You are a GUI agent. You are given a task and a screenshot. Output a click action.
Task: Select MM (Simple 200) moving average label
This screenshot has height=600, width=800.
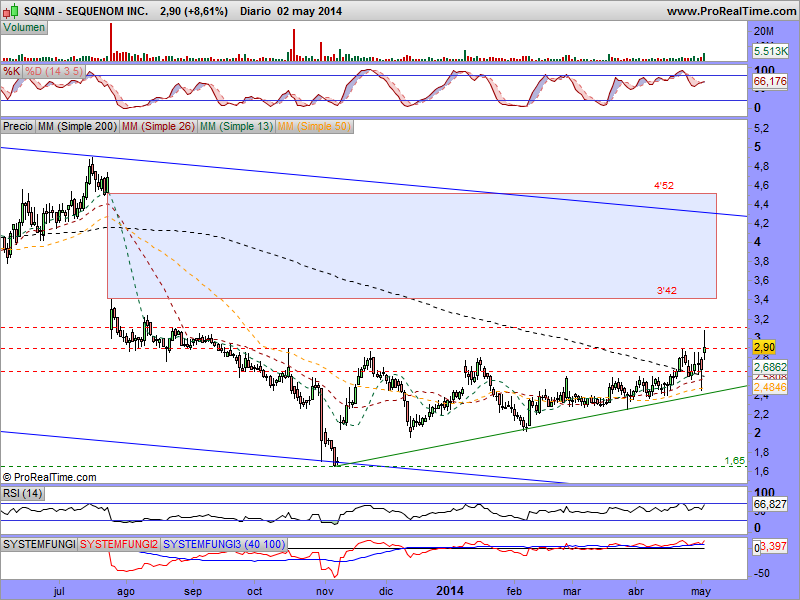point(78,126)
